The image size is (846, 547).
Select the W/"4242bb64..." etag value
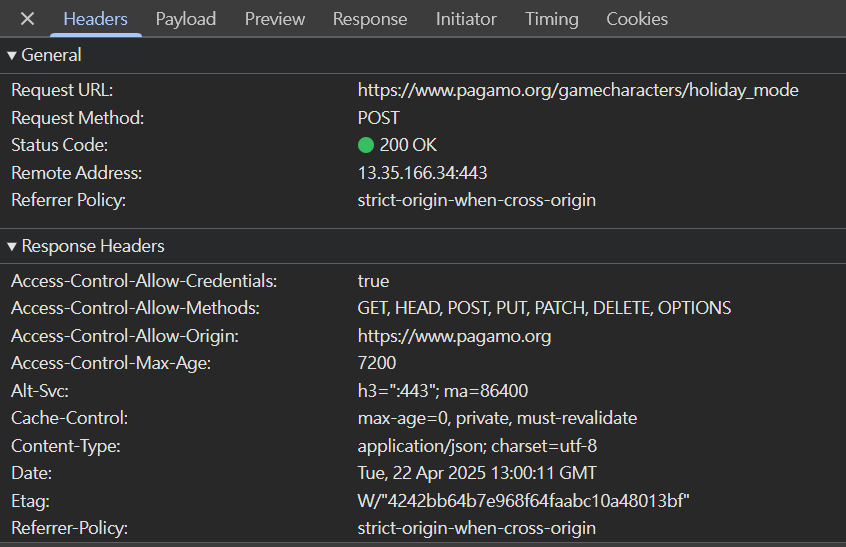tap(523, 501)
